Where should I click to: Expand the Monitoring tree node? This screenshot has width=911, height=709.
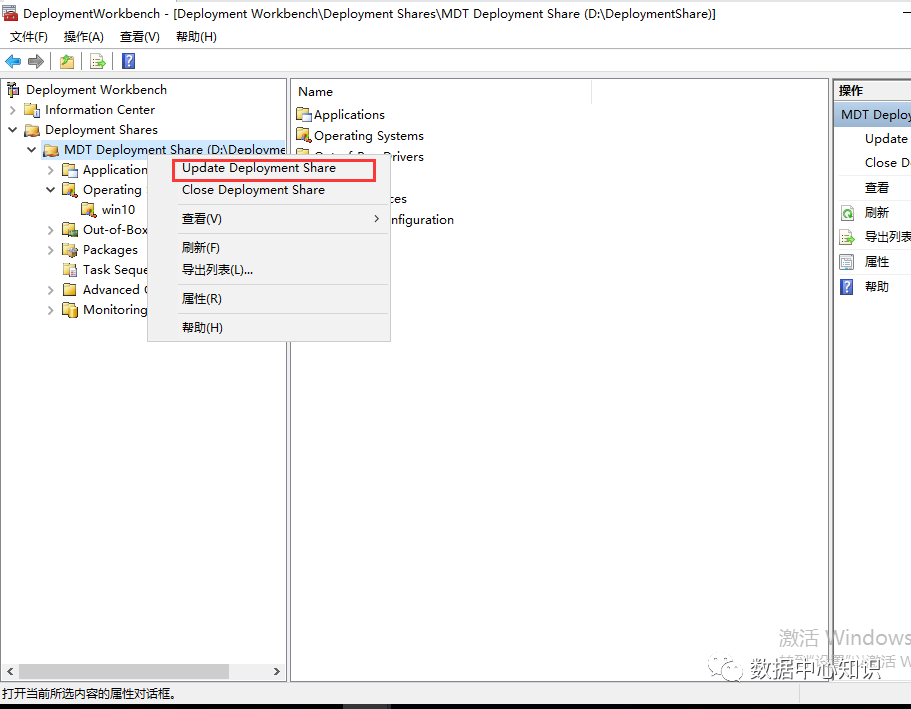(51, 310)
